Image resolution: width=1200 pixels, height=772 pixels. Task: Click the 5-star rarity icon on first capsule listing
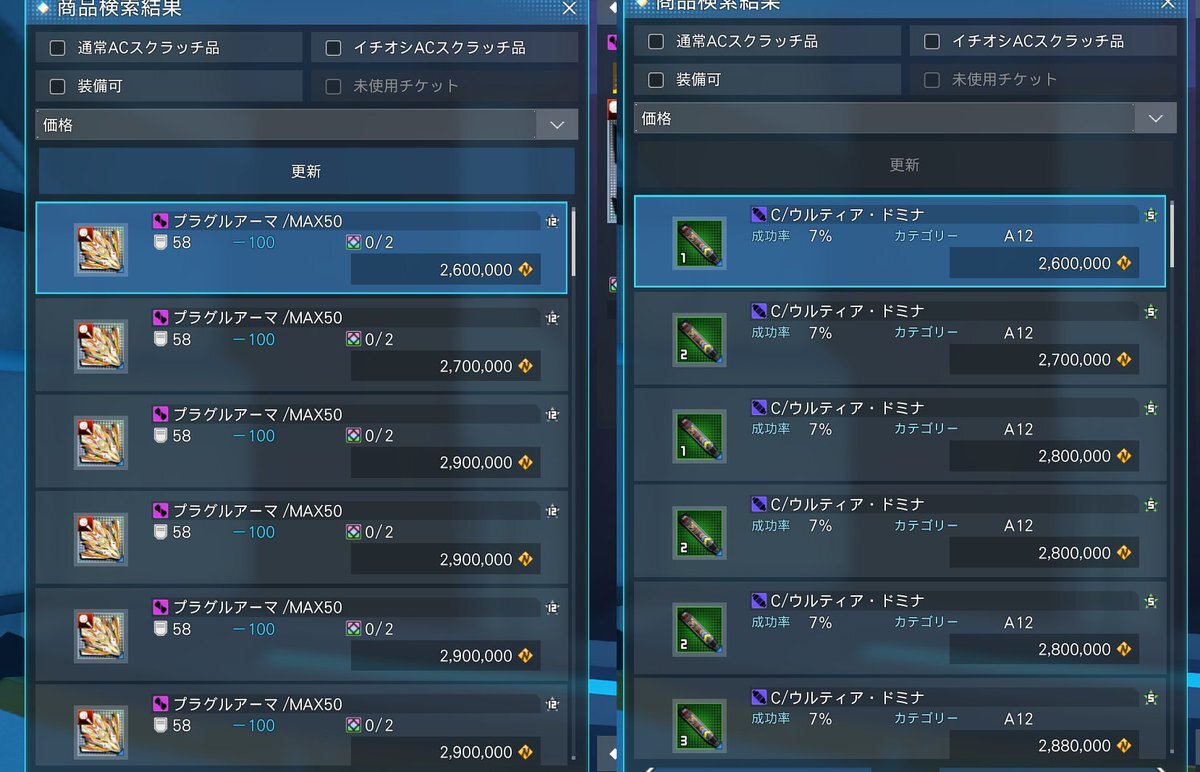[1151, 215]
